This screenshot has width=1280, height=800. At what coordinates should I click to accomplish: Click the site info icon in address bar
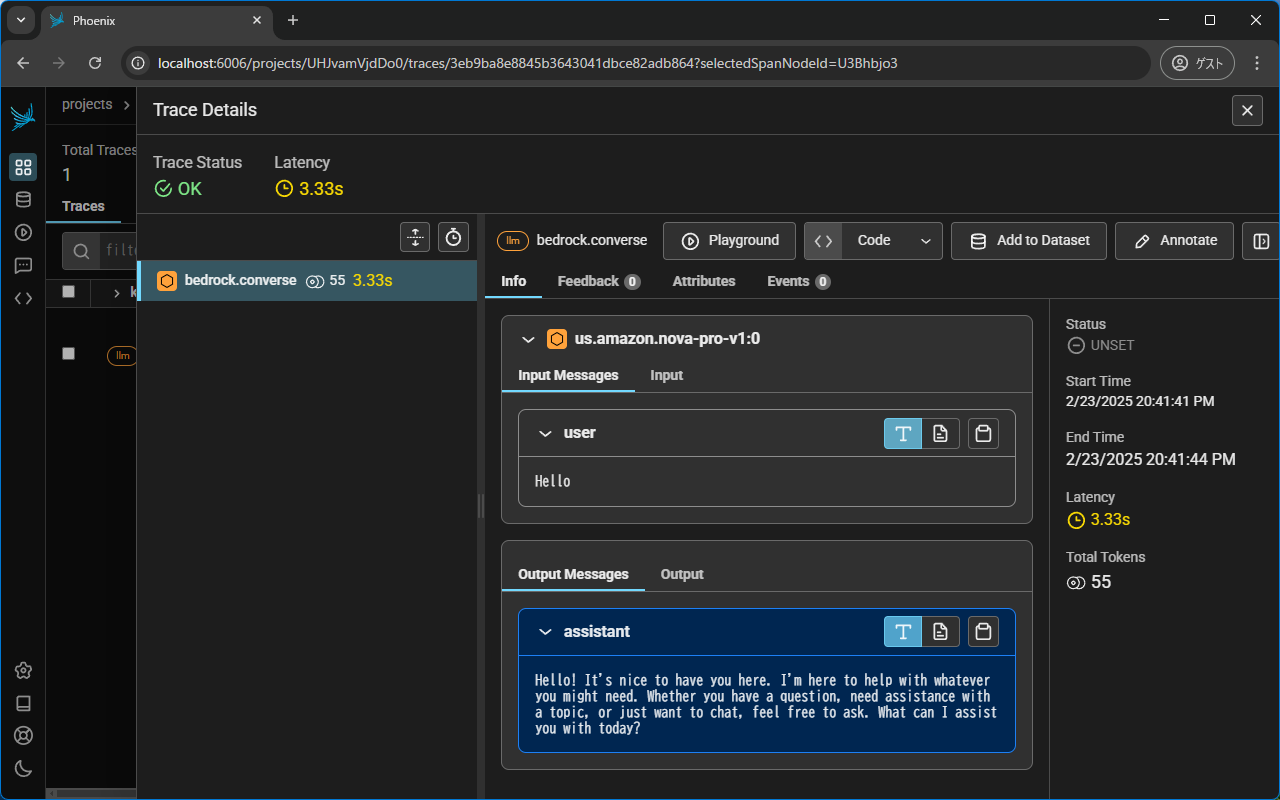click(138, 63)
